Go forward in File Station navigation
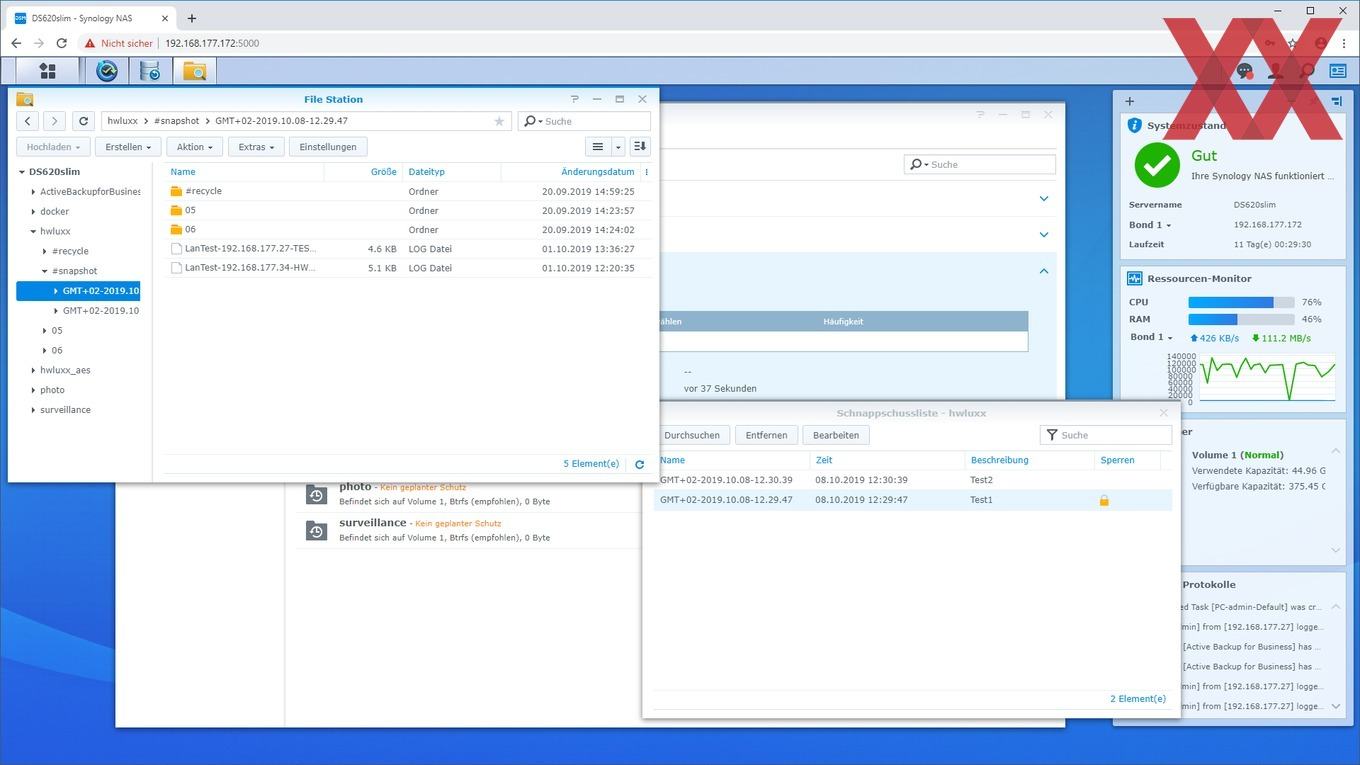Image resolution: width=1360 pixels, height=765 pixels. coord(54,121)
